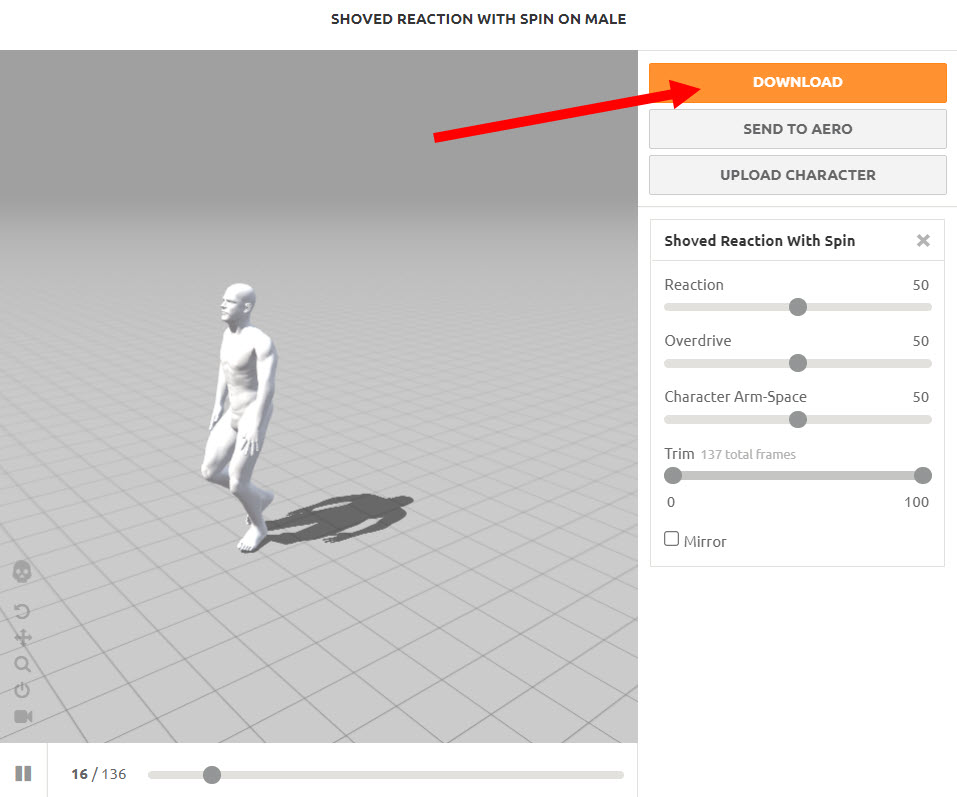The height and width of the screenshot is (797, 957).
Task: Click the Reaction value 50
Action: click(x=920, y=285)
